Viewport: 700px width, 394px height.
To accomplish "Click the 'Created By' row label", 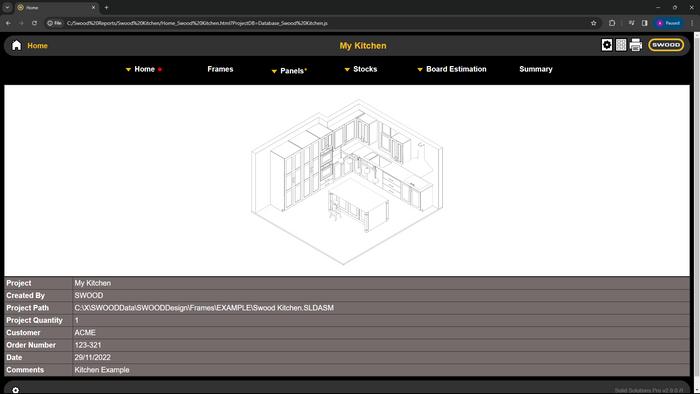I will (25, 295).
